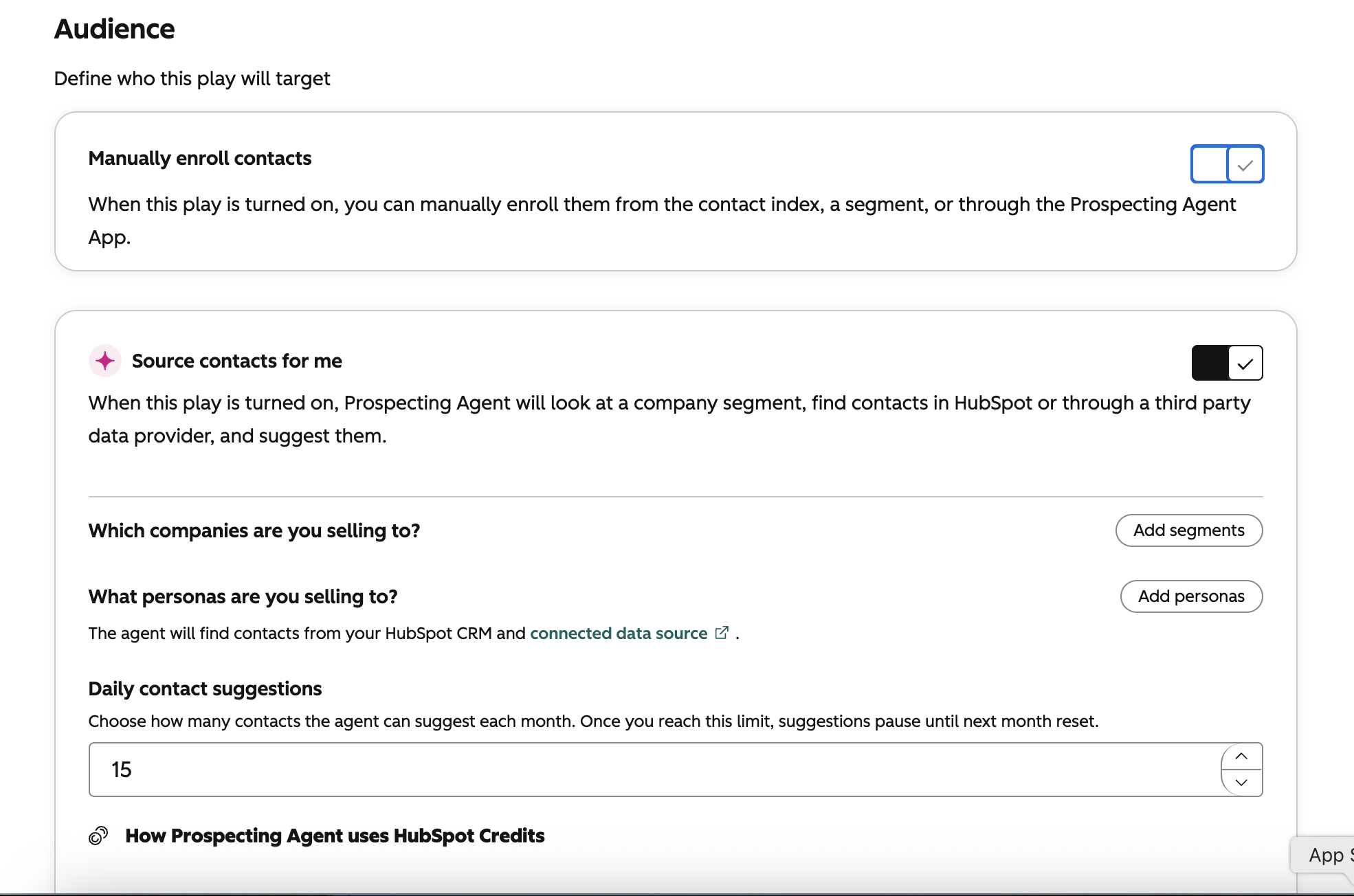The image size is (1354, 896).
Task: Expand How Prospecting Agent uses HubSpot Credits
Action: click(335, 836)
